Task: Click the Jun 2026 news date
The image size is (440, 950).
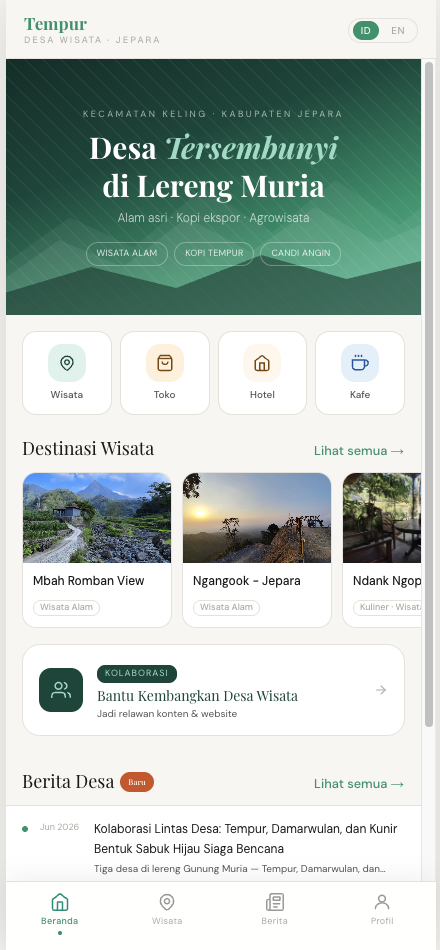Action: click(59, 827)
